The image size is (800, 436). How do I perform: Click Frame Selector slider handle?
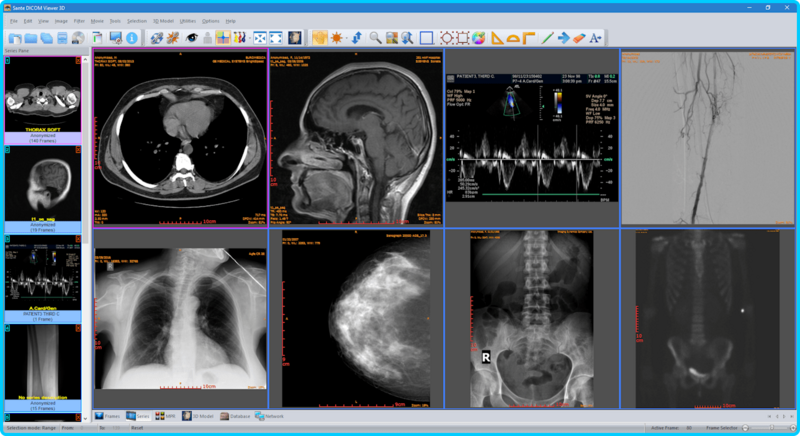pos(771,428)
